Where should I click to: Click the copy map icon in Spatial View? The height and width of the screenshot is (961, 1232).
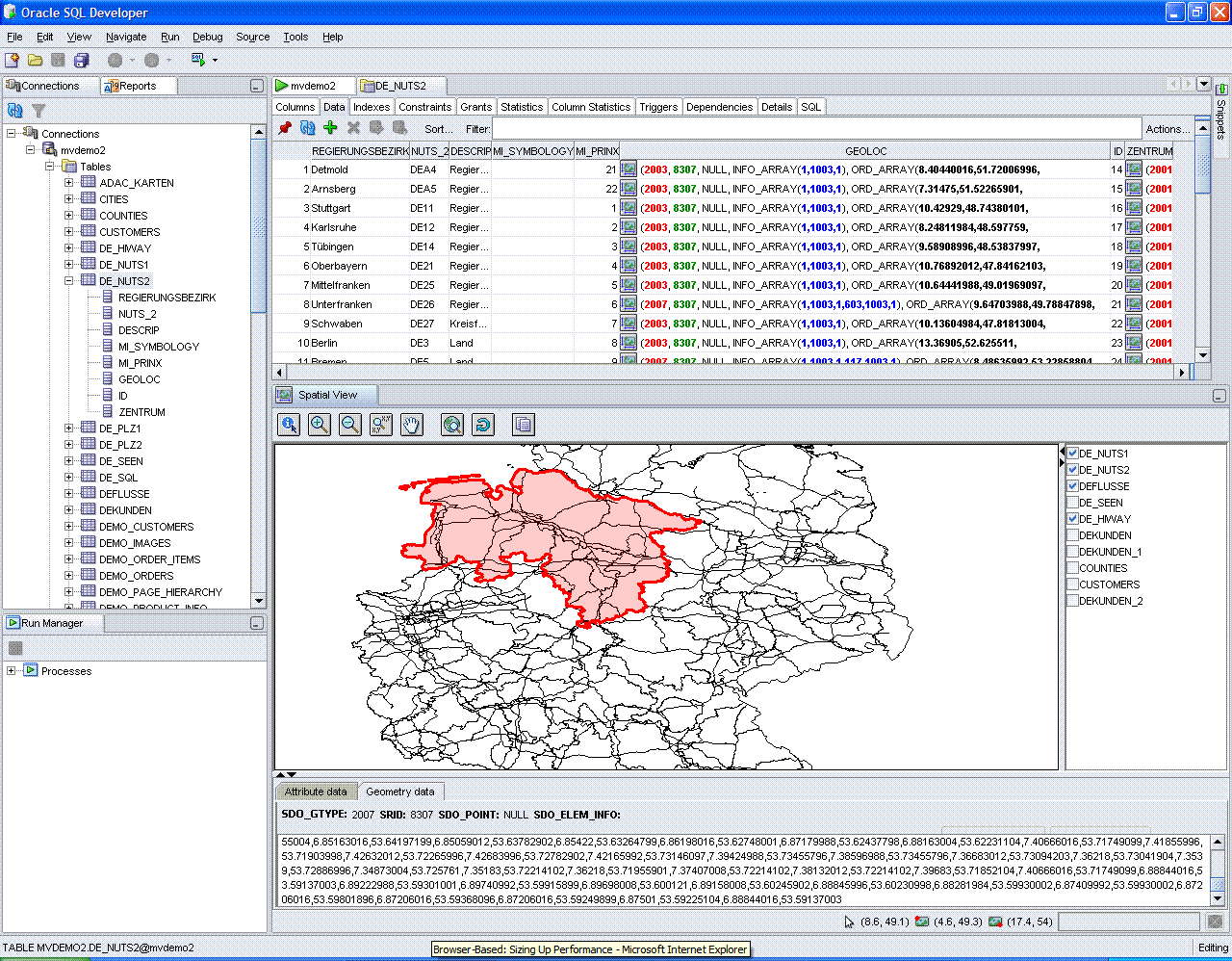[x=524, y=425]
